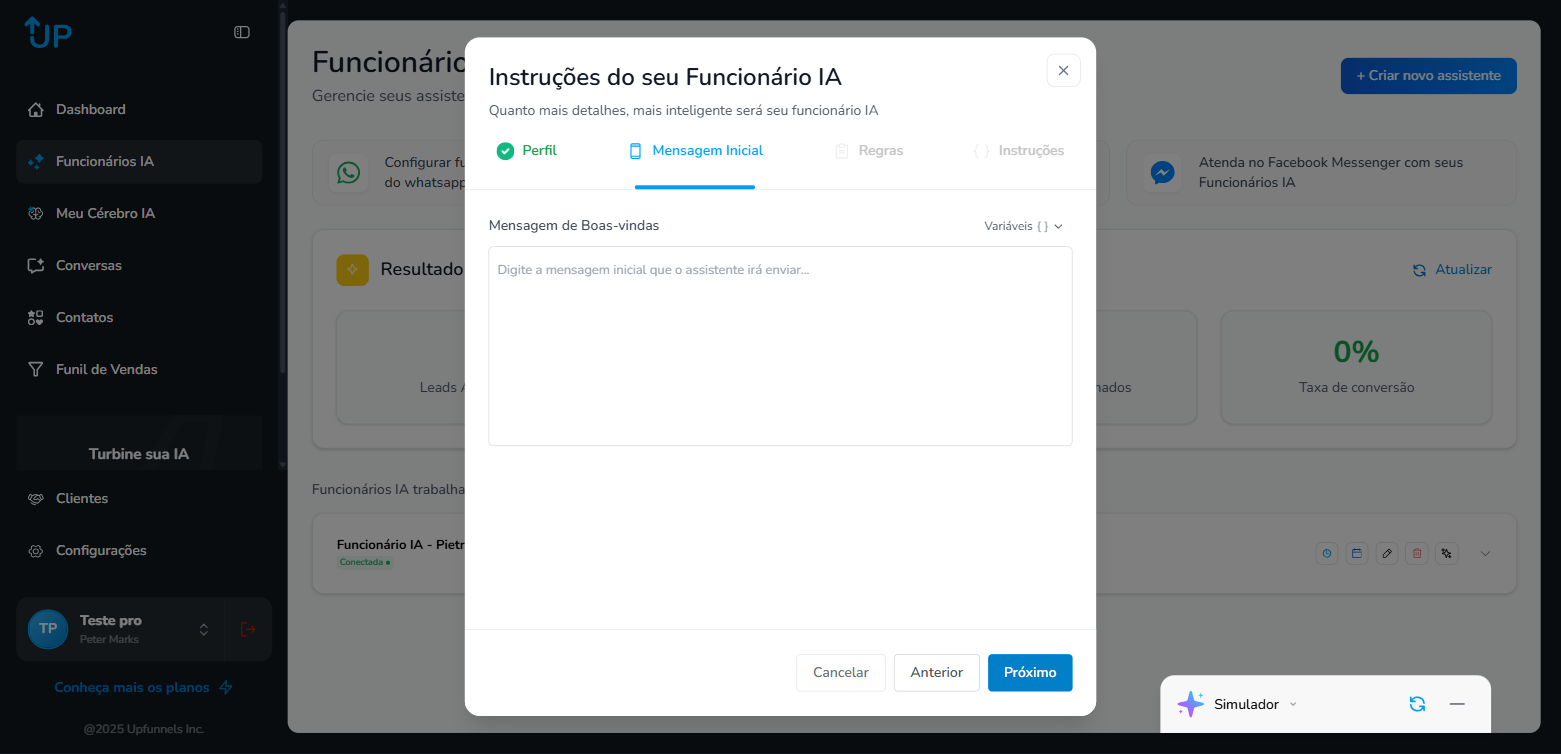Delete the assistant using the trash icon
Viewport: 1561px width, 754px height.
pos(1416,553)
